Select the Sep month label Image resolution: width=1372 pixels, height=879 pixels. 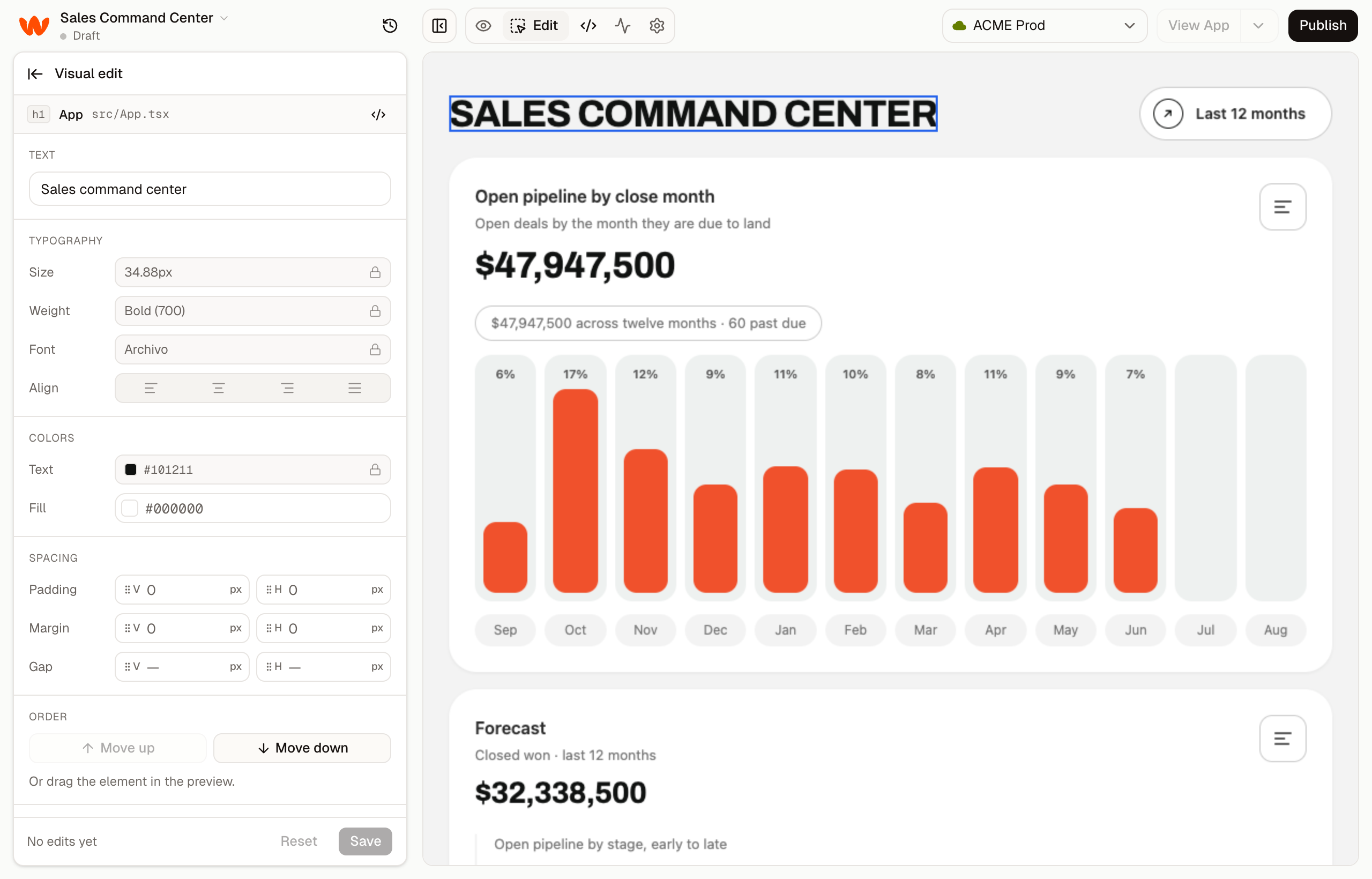pyautogui.click(x=505, y=630)
